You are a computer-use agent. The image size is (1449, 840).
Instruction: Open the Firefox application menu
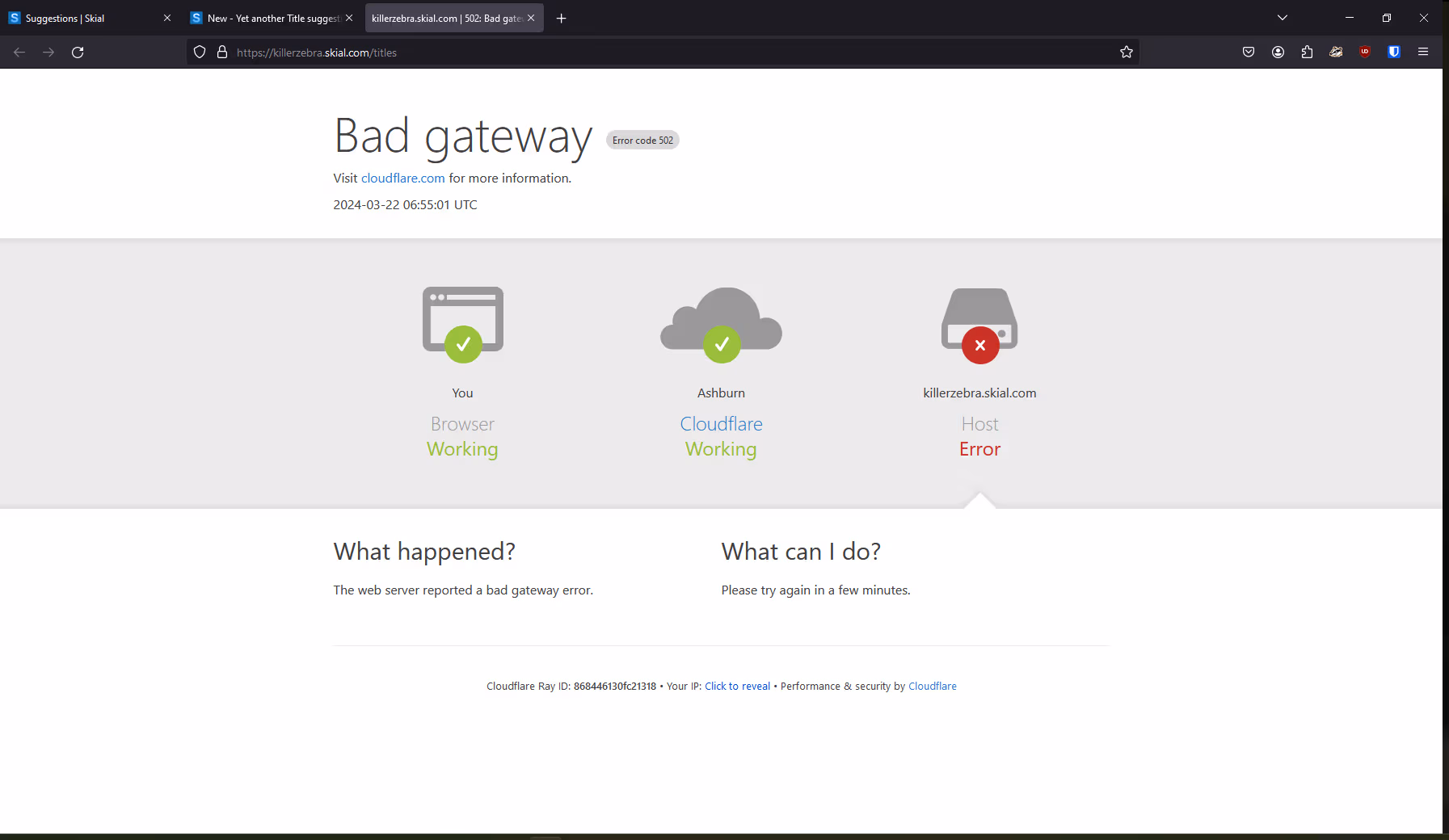pos(1423,52)
